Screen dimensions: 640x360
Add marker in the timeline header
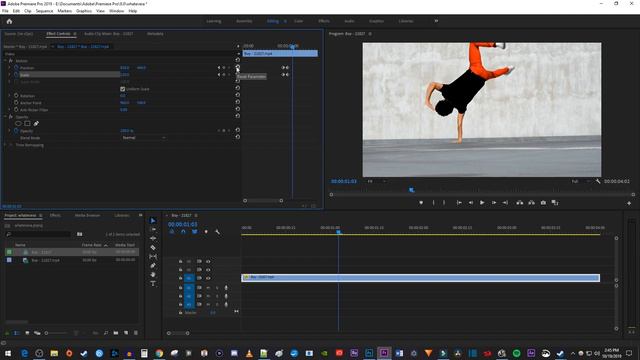(x=206, y=232)
